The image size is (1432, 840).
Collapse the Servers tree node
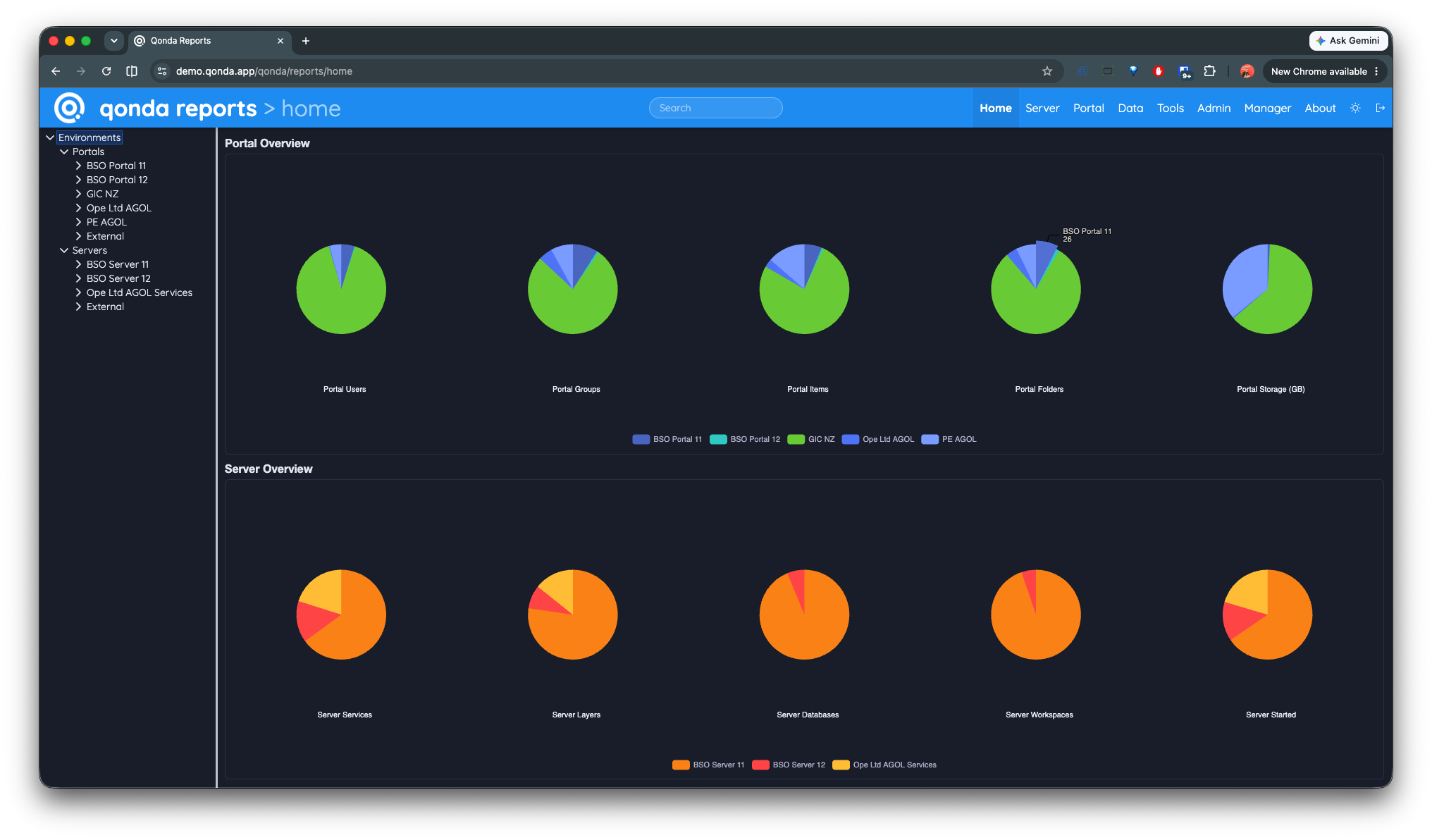tap(64, 250)
